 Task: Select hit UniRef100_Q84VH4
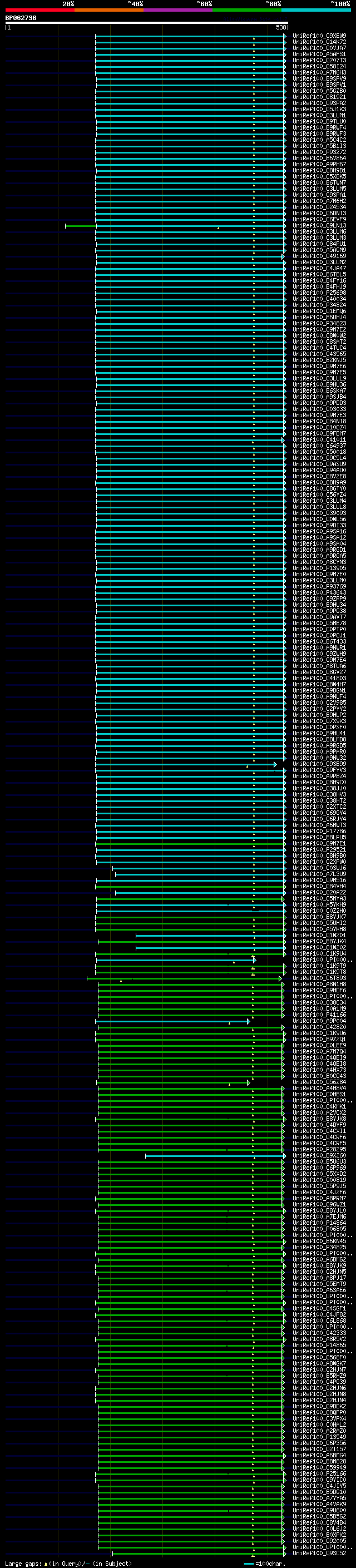click(x=319, y=886)
